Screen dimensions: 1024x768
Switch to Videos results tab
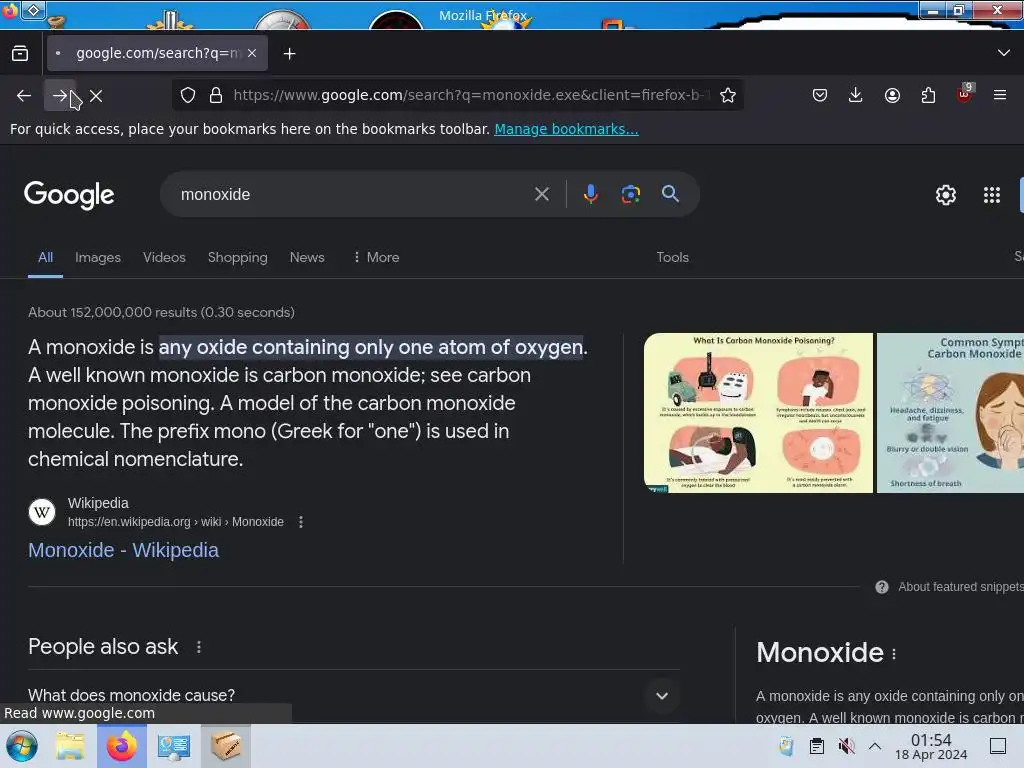164,257
